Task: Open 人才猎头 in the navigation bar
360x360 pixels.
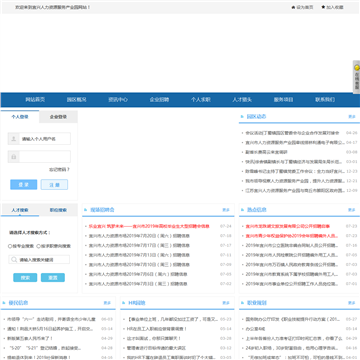Action: [x=242, y=100]
